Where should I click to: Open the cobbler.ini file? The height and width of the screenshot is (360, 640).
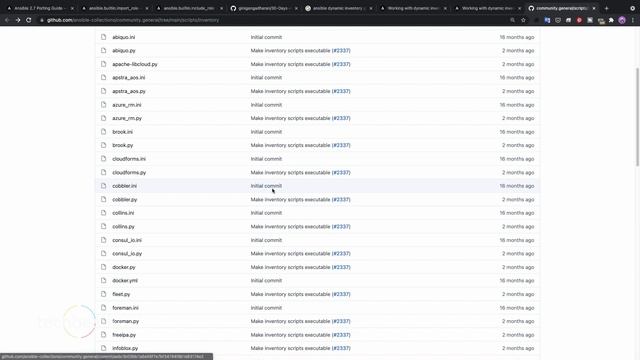(124, 186)
